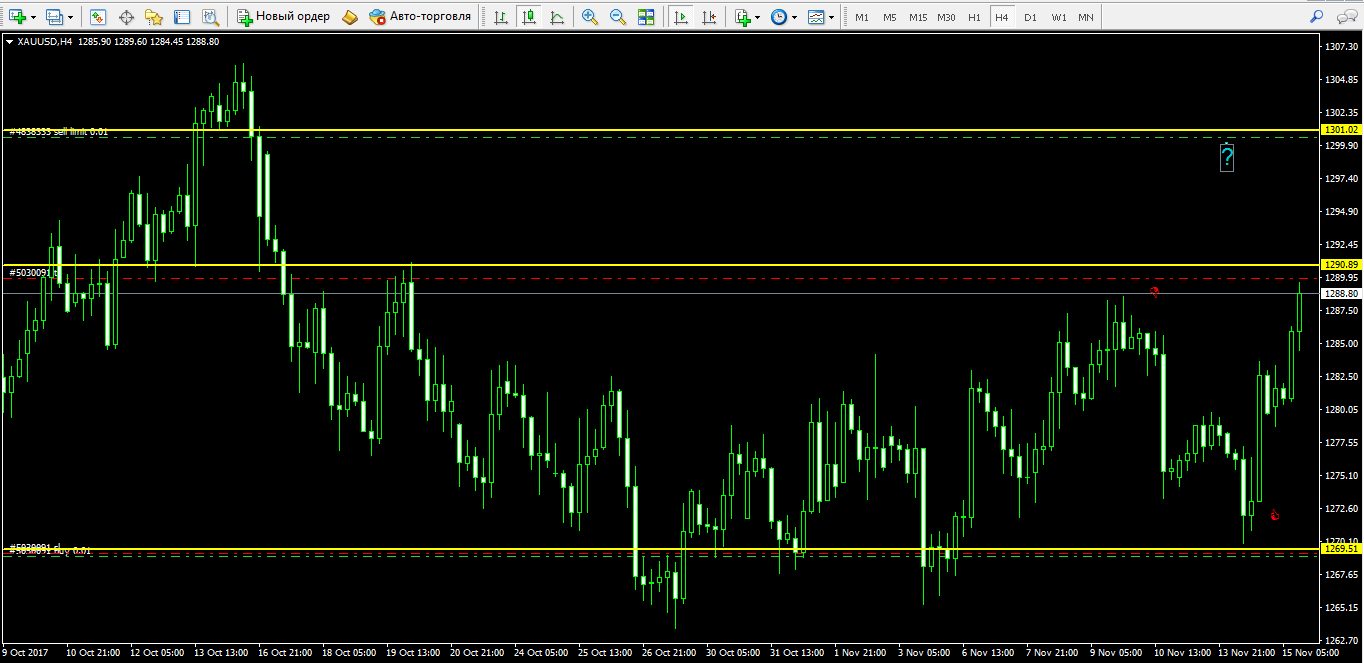Image resolution: width=1364 pixels, height=663 pixels.
Task: Click the red arrow marker near 1272.60
Action: coord(1275,515)
